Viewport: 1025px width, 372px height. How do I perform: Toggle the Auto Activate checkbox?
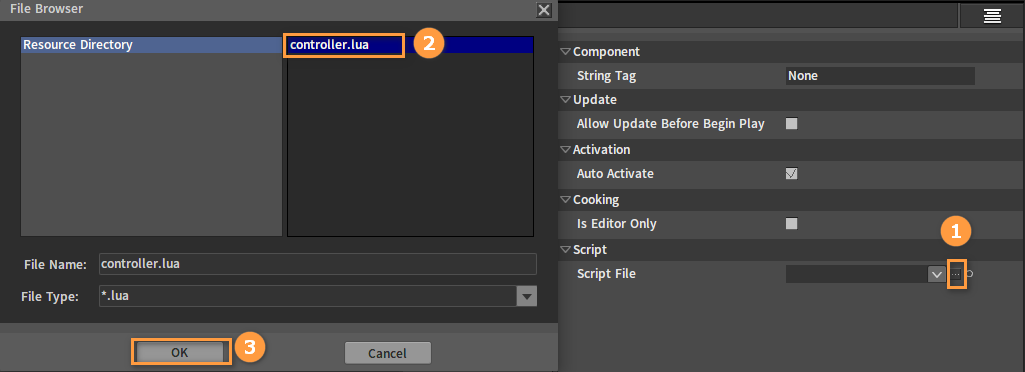791,174
